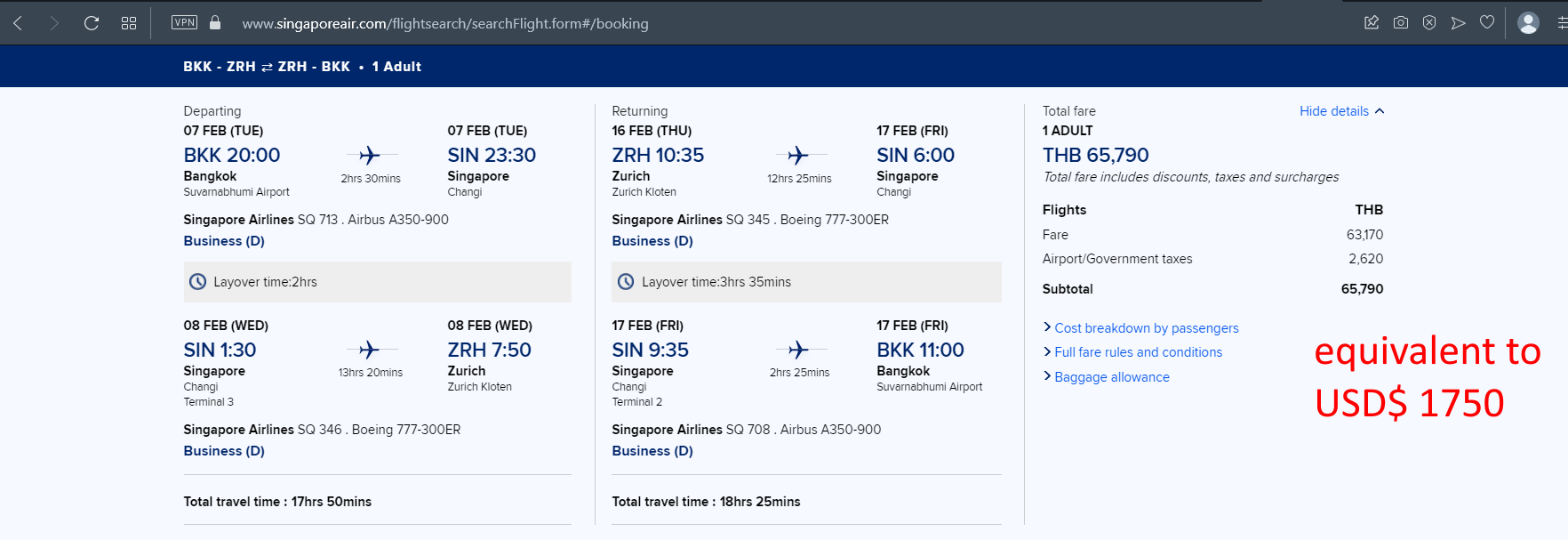1568x540 pixels.
Task: Expand Full fare rules and conditions
Action: 1133,352
